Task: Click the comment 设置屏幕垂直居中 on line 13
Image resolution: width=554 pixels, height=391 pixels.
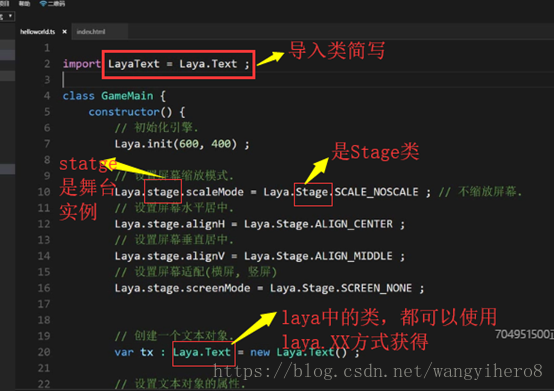Action: [x=174, y=240]
